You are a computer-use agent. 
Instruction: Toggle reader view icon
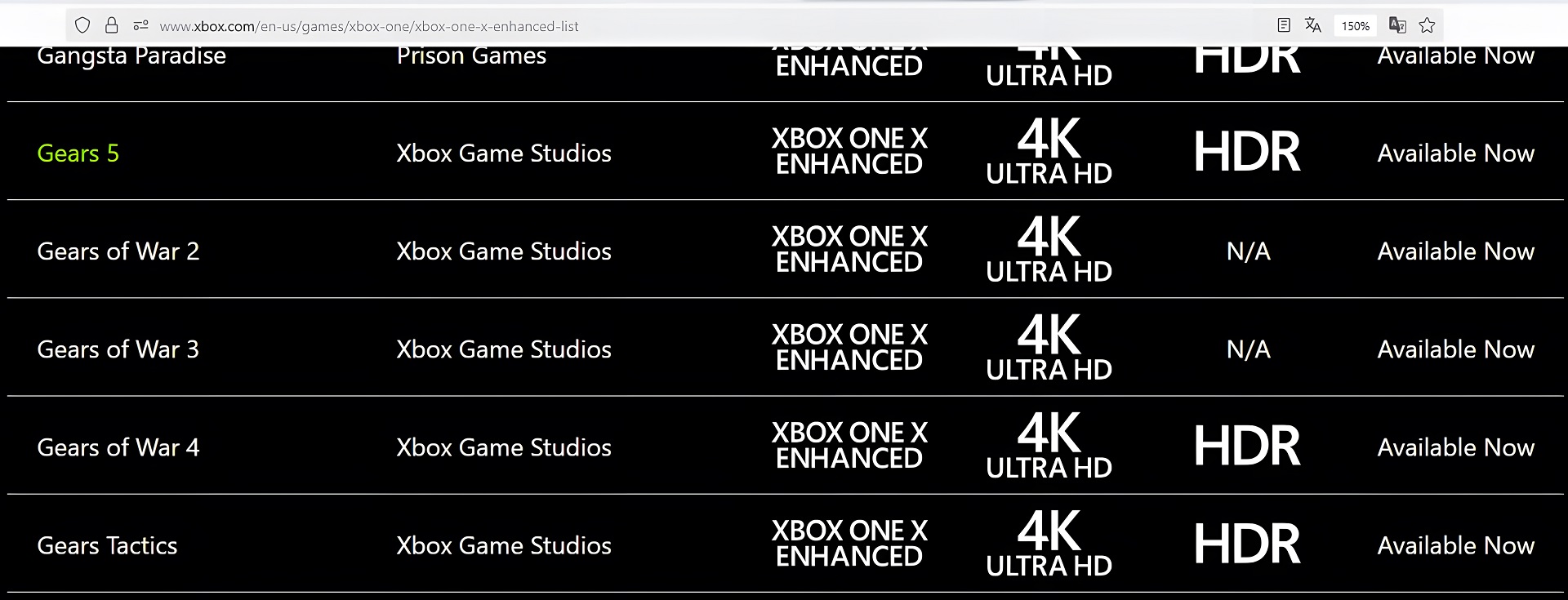[x=1284, y=26]
